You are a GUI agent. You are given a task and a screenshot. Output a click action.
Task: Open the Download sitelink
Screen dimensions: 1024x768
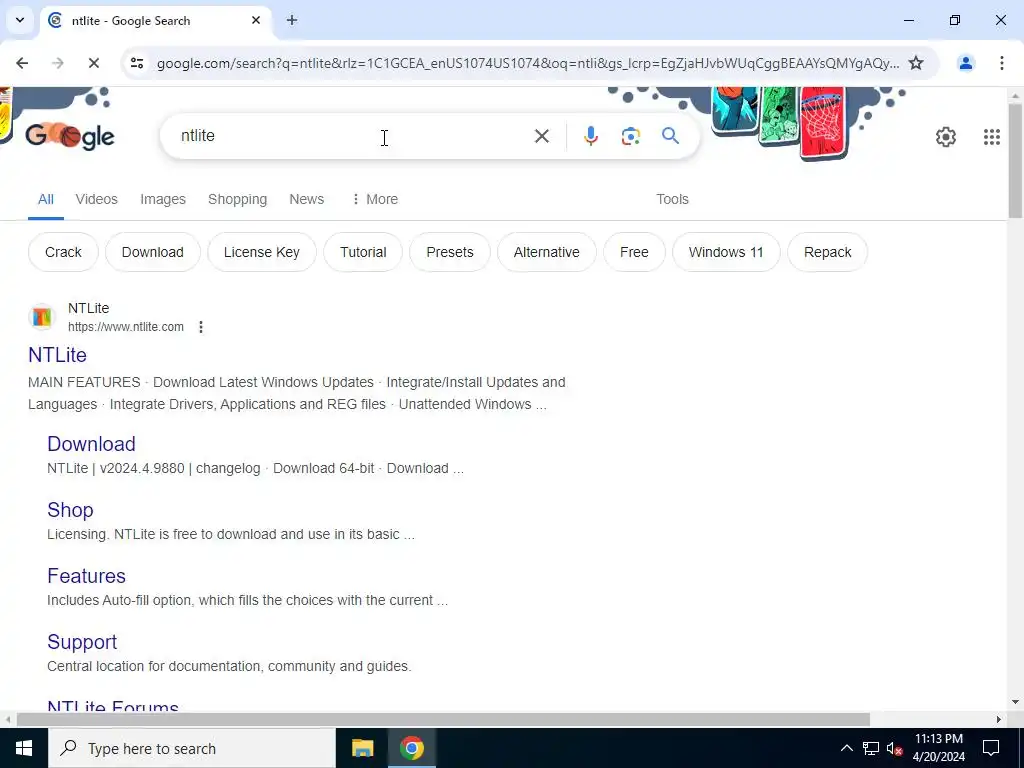91,443
